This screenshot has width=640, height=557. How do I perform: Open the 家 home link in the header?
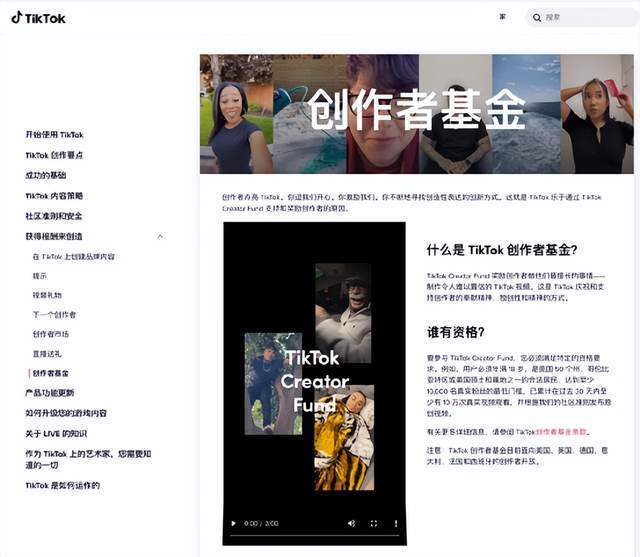502,17
